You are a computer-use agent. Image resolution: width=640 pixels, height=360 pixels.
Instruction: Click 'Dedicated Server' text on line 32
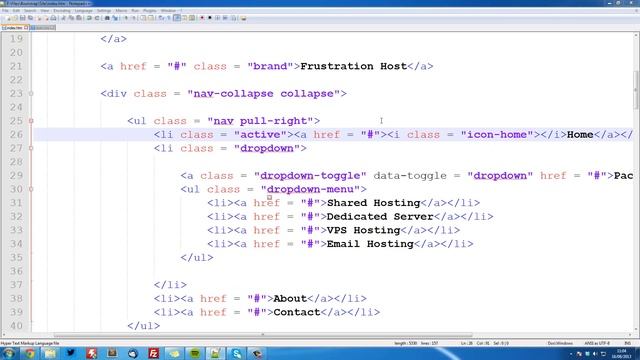point(380,216)
